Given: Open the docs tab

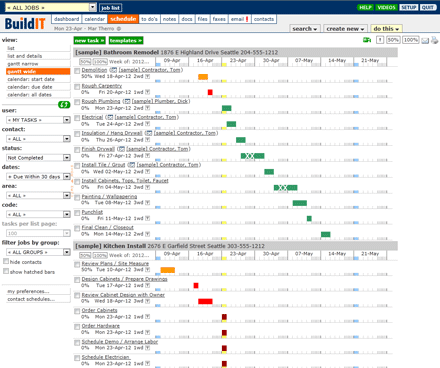Looking at the screenshot, I should coord(187,19).
